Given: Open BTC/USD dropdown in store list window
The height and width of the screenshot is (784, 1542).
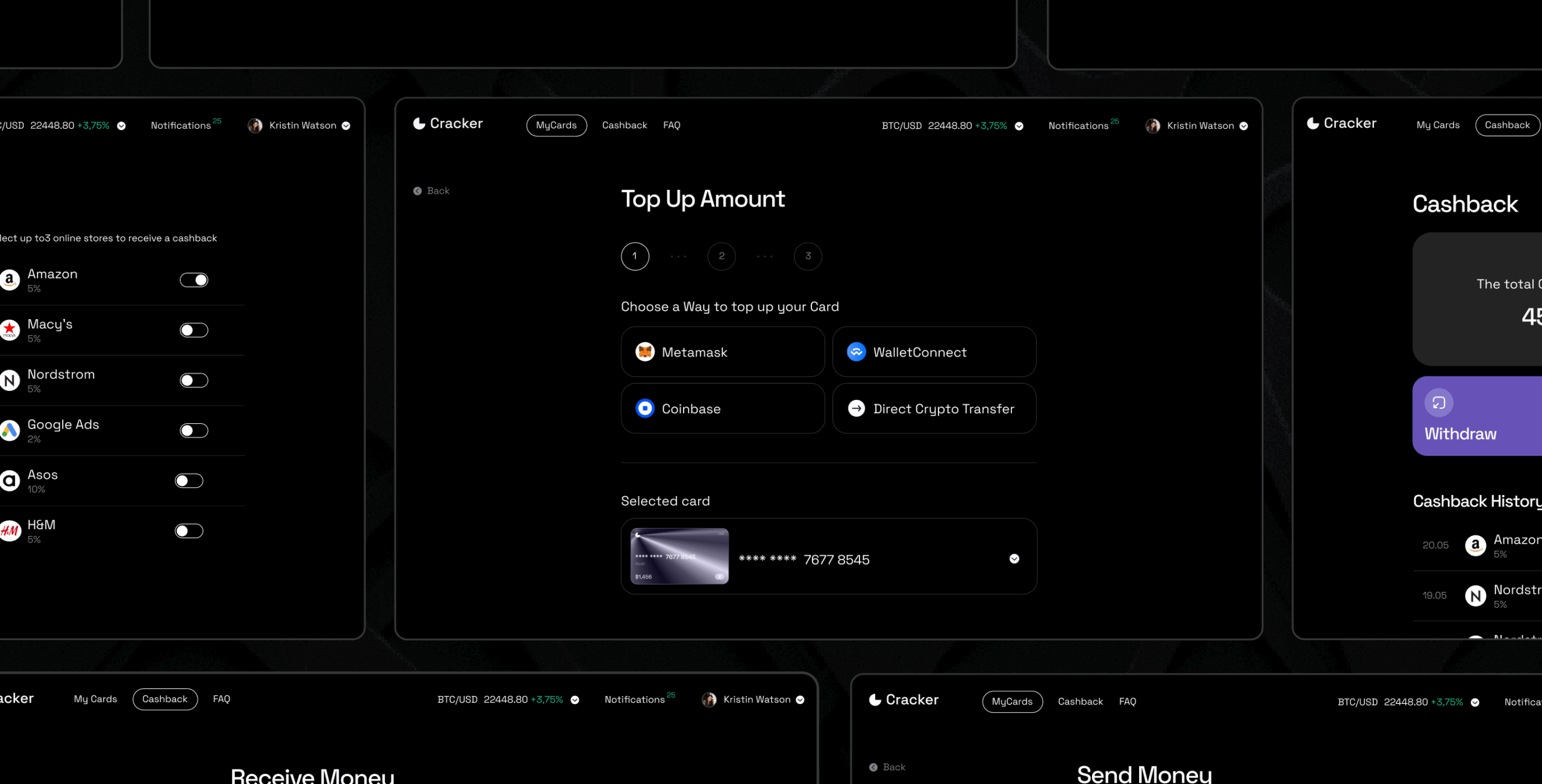Looking at the screenshot, I should pyautogui.click(x=122, y=126).
